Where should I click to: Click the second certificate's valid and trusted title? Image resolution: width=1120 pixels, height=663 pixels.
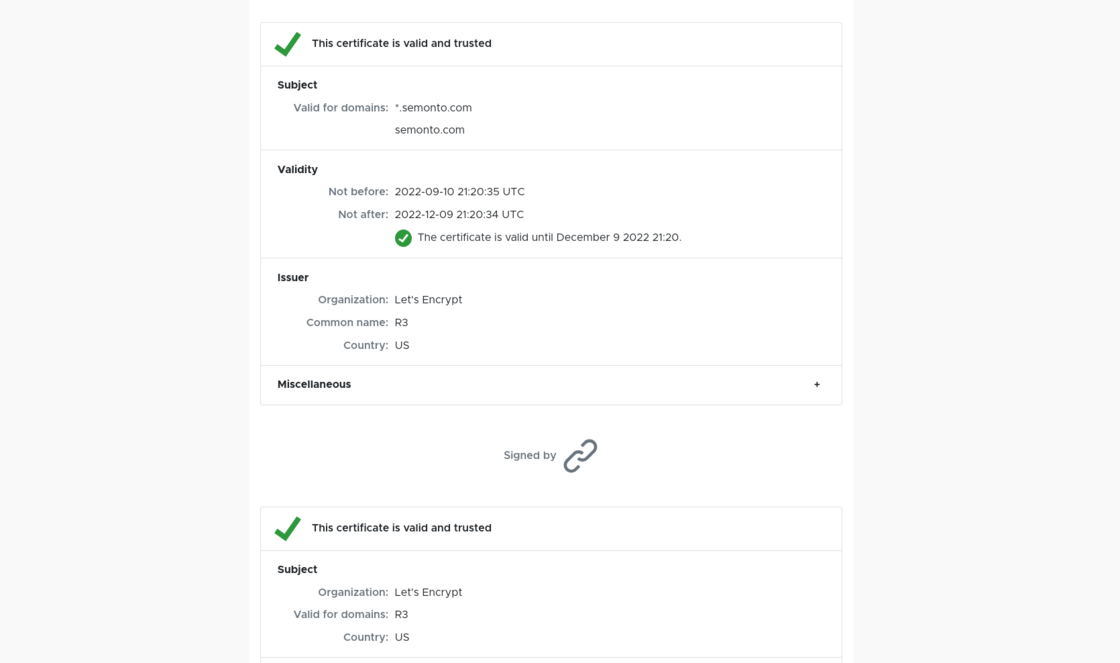pyautogui.click(x=401, y=528)
